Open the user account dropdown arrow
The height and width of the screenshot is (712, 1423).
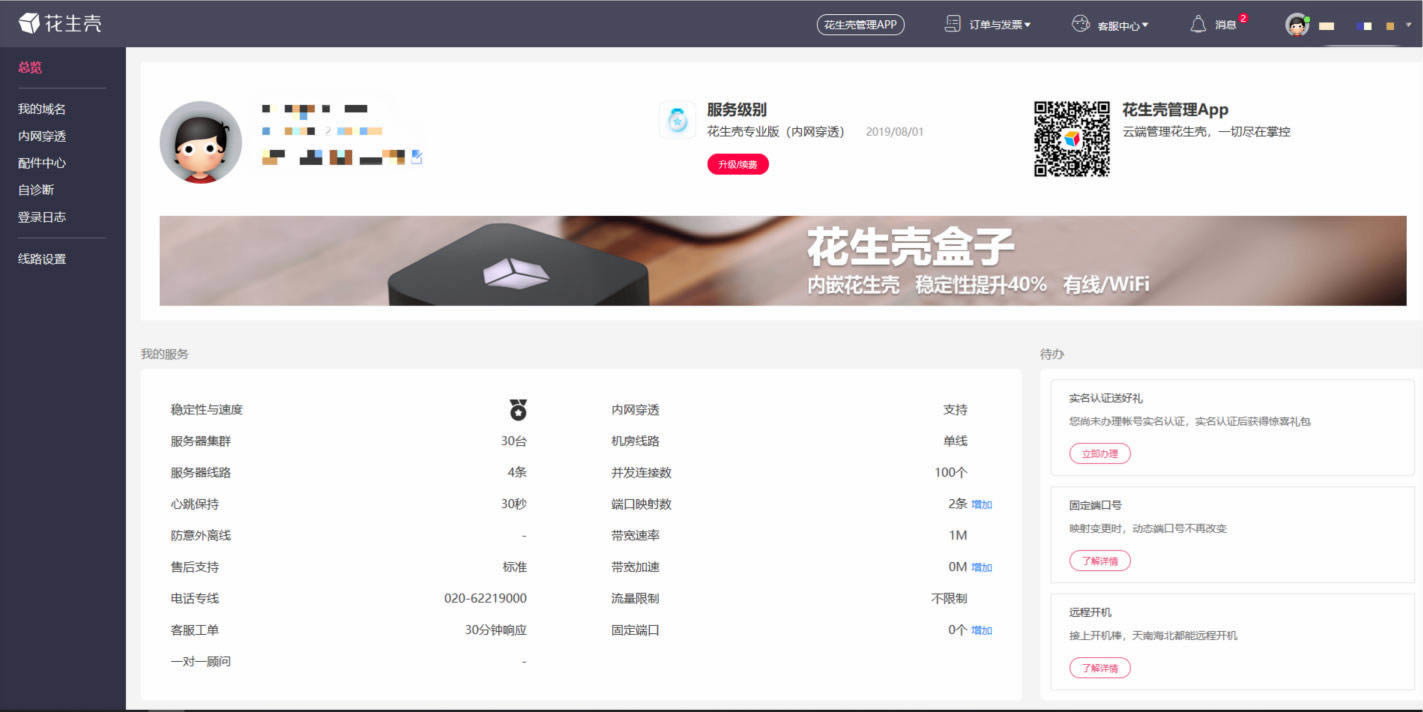[x=1409, y=24]
